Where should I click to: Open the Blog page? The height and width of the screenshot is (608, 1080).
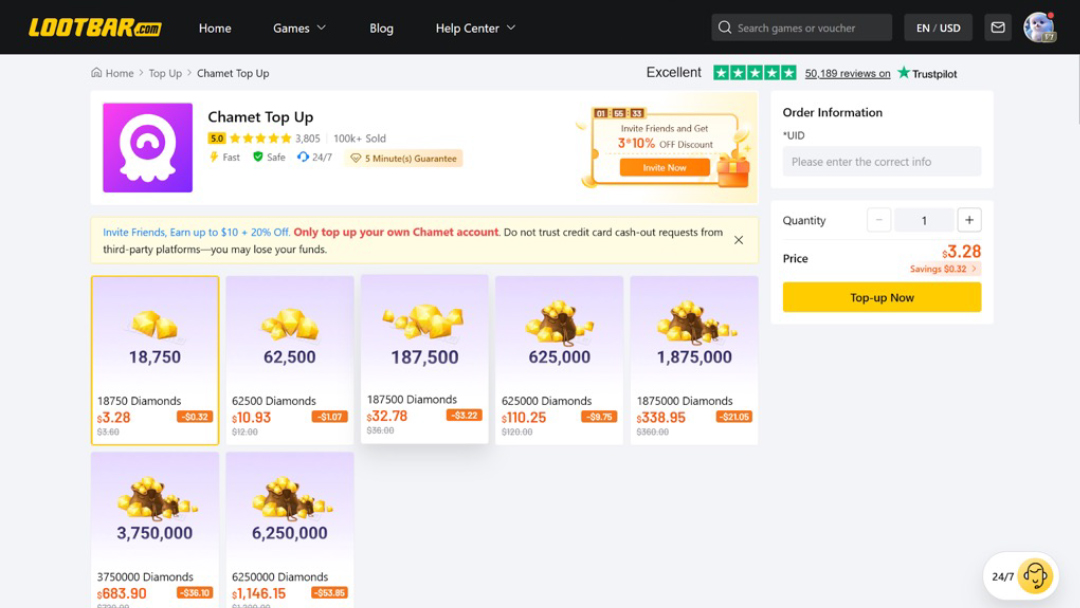click(x=381, y=28)
